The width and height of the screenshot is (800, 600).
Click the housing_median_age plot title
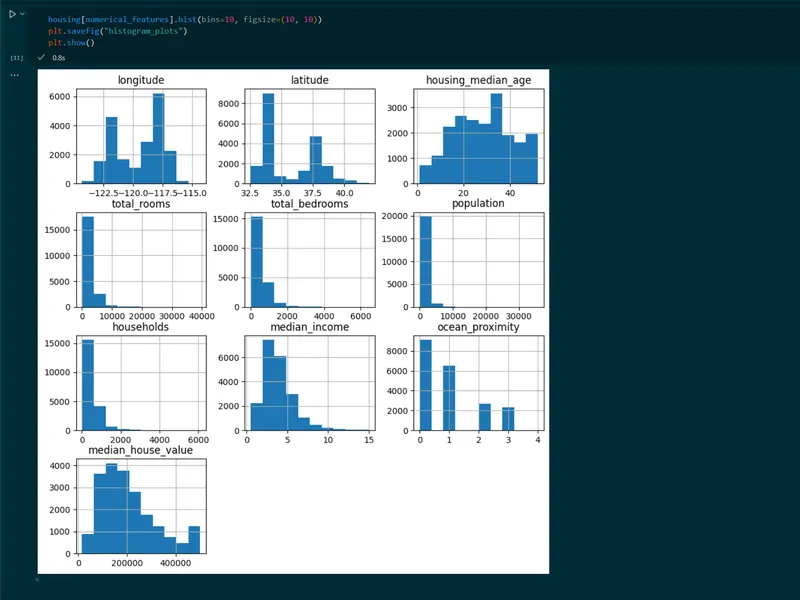click(x=479, y=80)
